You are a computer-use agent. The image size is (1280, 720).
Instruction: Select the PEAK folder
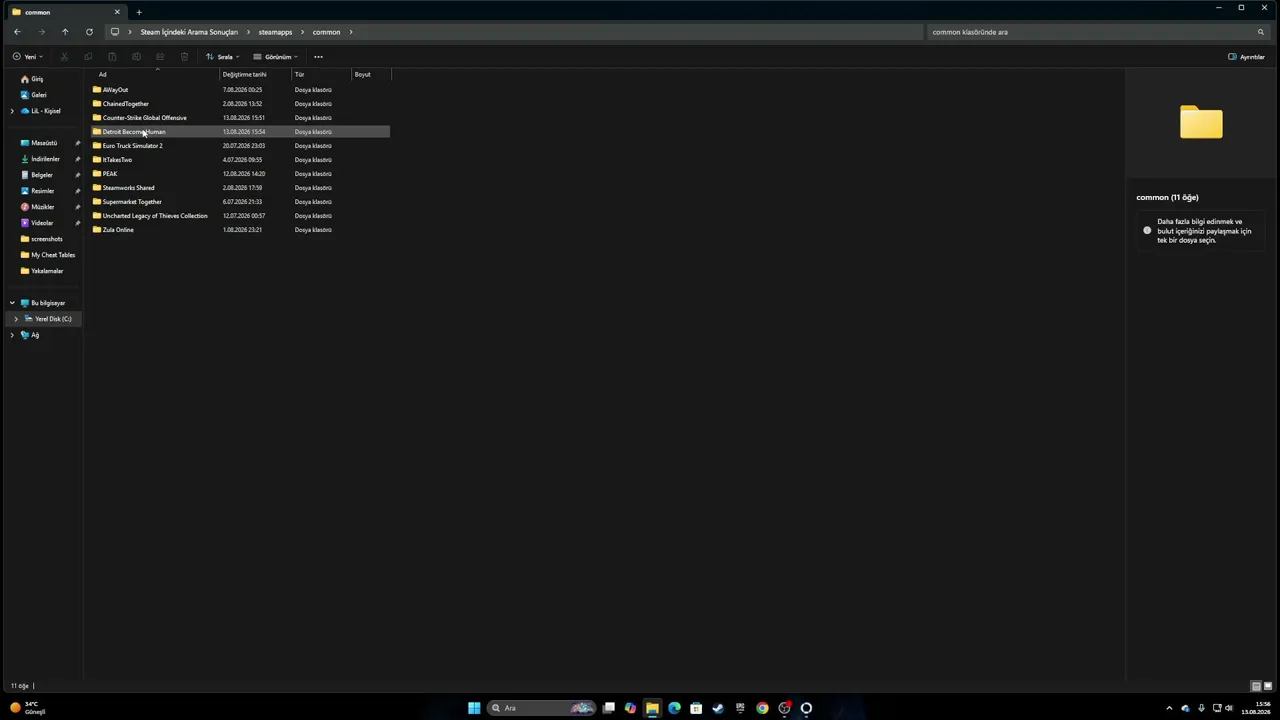tap(240, 174)
